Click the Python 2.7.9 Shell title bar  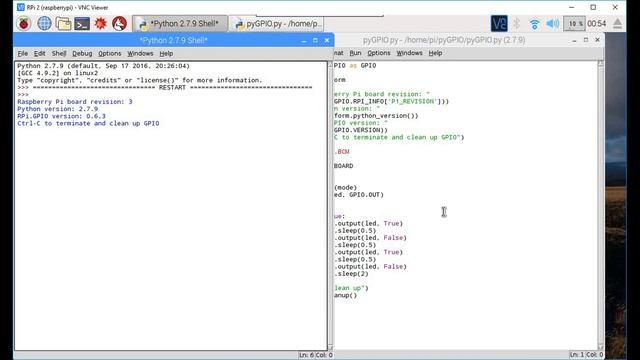tap(173, 40)
